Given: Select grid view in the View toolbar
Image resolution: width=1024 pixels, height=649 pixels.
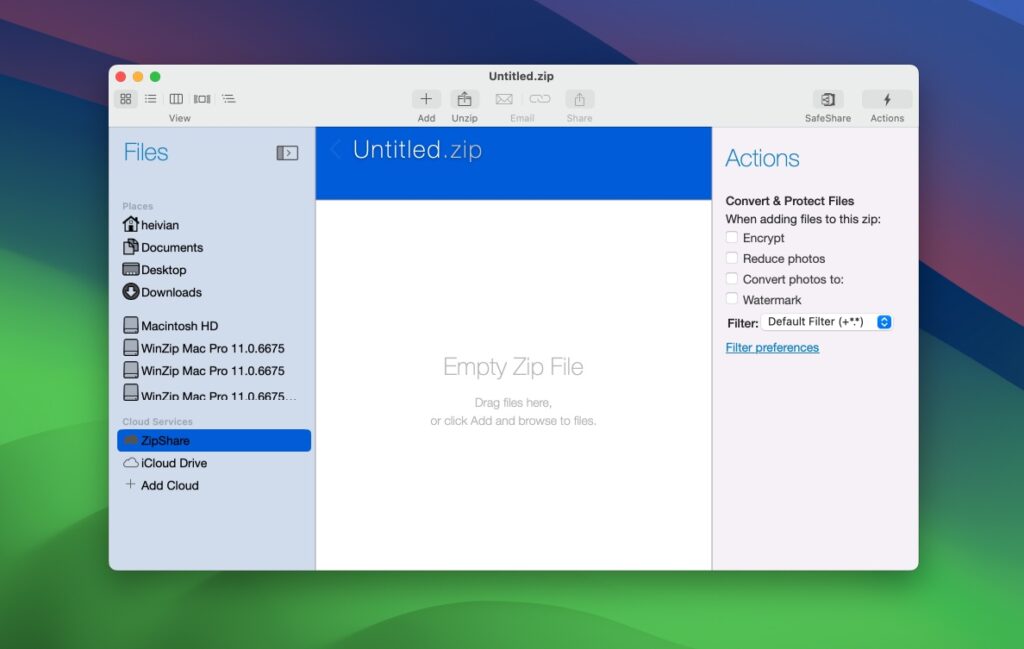Looking at the screenshot, I should [x=126, y=98].
